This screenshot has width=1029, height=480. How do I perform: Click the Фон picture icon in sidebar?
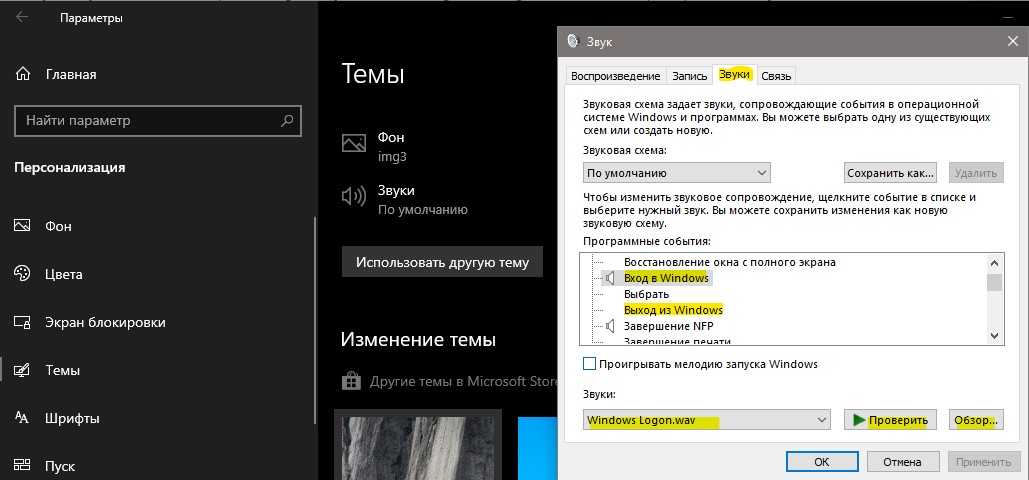coord(22,226)
